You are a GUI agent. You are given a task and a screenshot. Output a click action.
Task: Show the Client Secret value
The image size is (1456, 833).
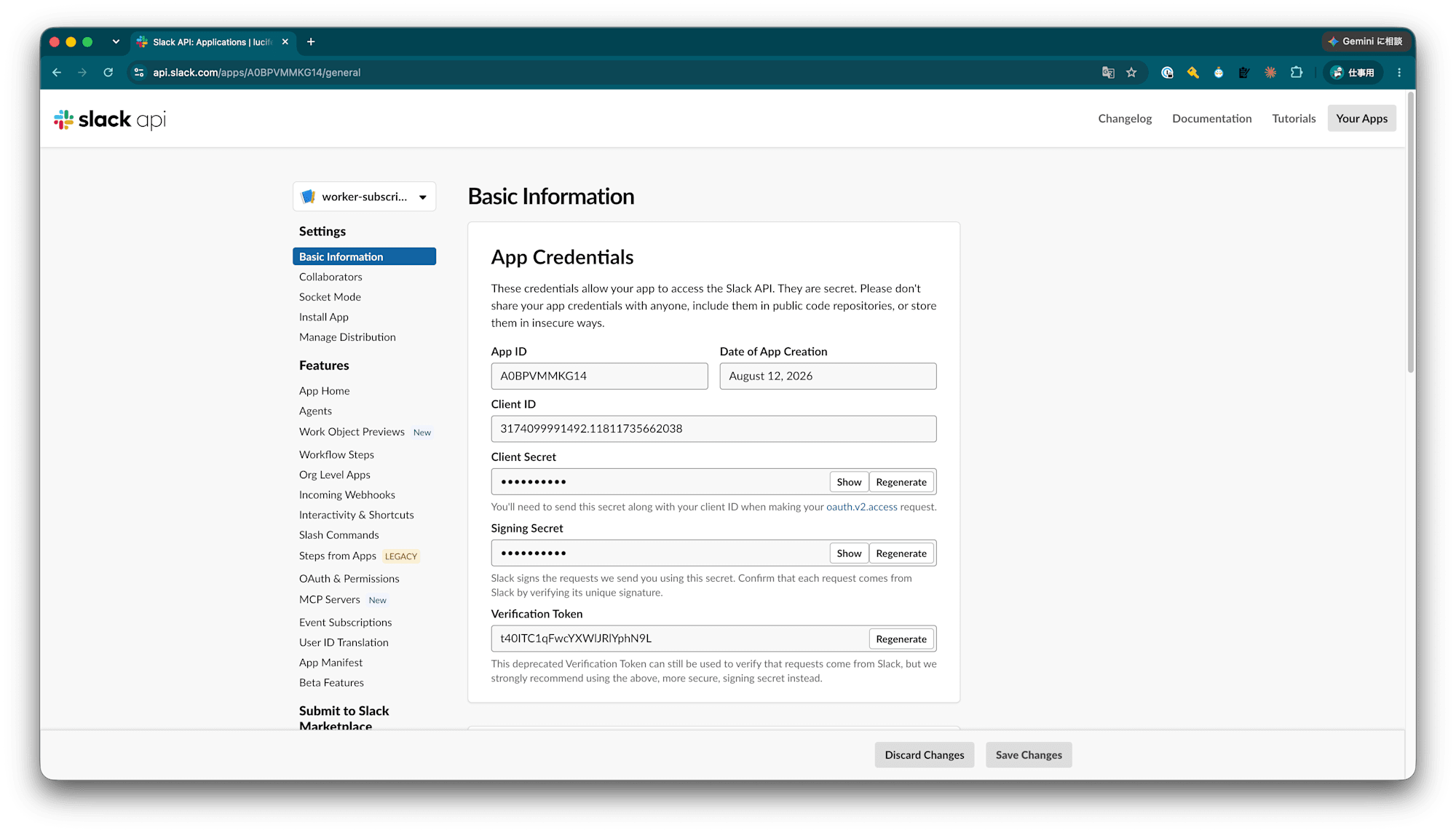pos(849,482)
